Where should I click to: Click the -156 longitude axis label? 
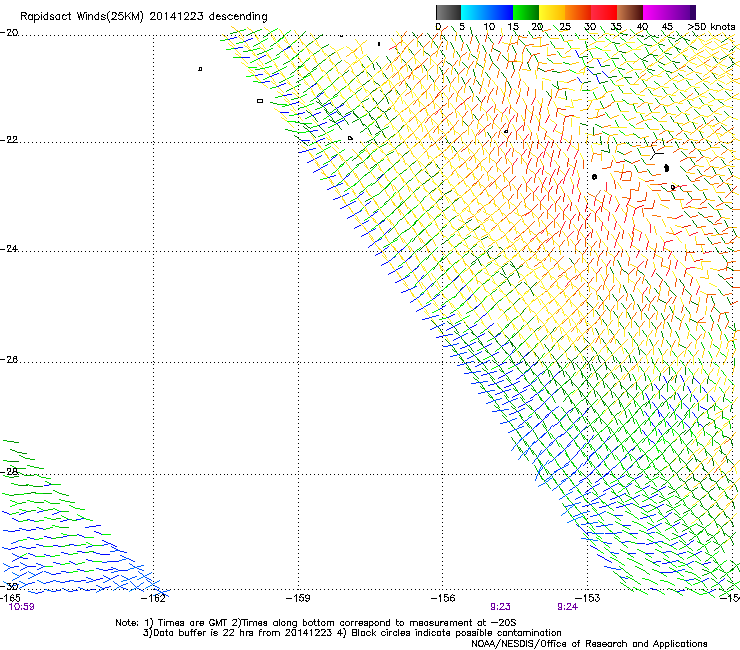point(443,598)
